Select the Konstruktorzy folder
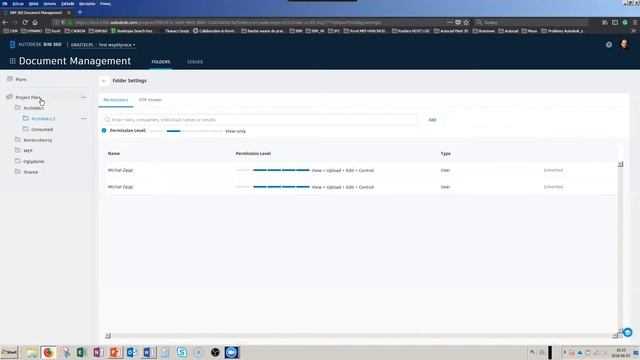The height and width of the screenshot is (360, 640). [x=38, y=140]
